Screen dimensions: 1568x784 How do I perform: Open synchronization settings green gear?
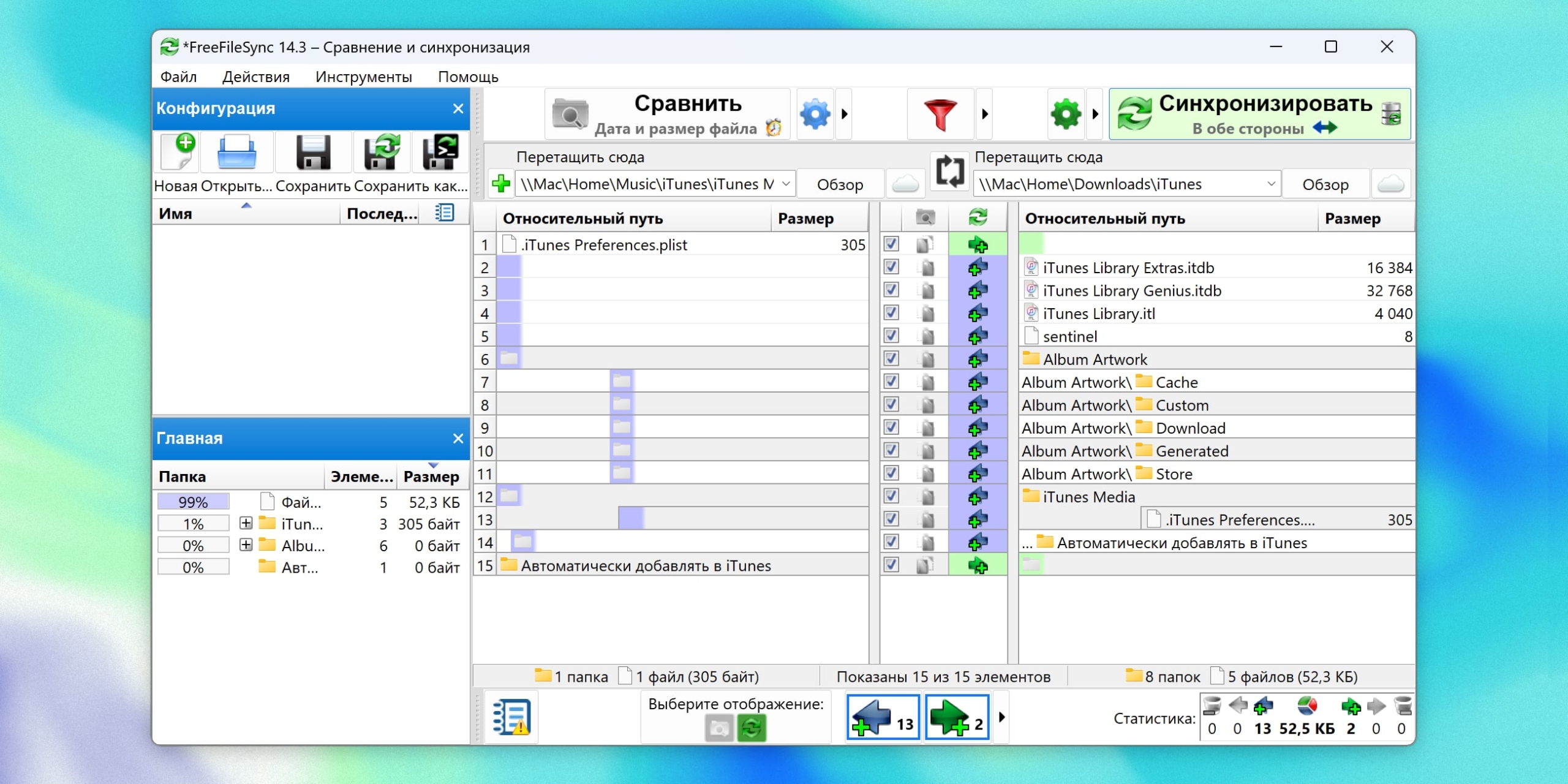1066,114
